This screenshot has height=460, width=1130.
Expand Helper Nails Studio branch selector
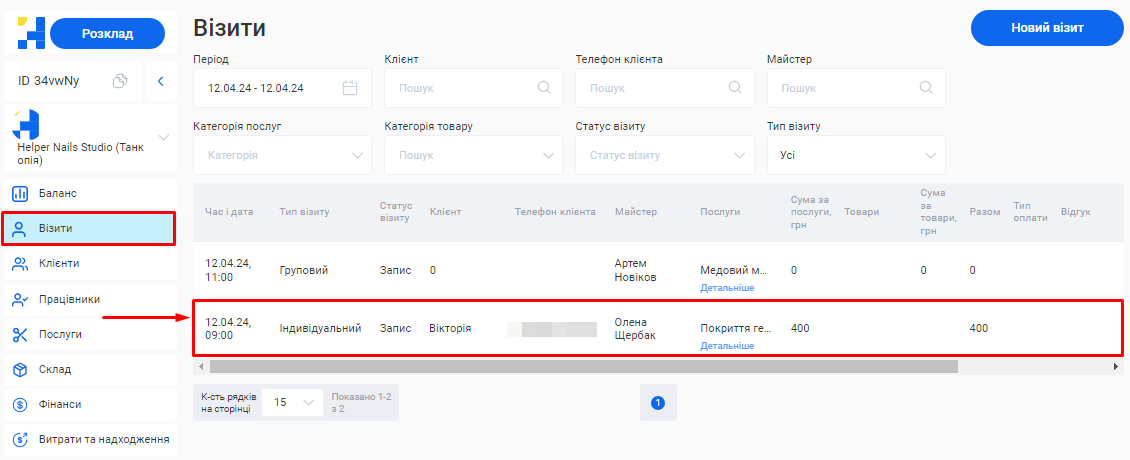pos(164,137)
